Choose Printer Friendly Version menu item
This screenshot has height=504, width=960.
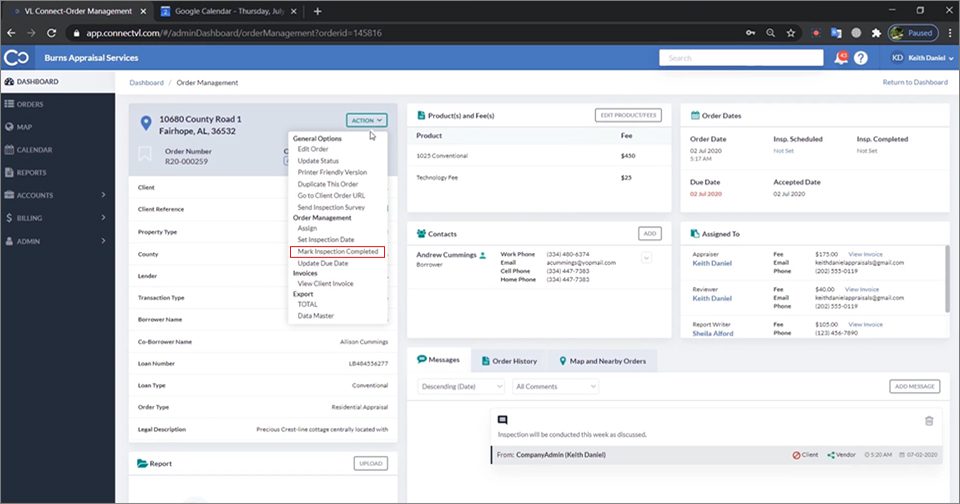tap(332, 172)
